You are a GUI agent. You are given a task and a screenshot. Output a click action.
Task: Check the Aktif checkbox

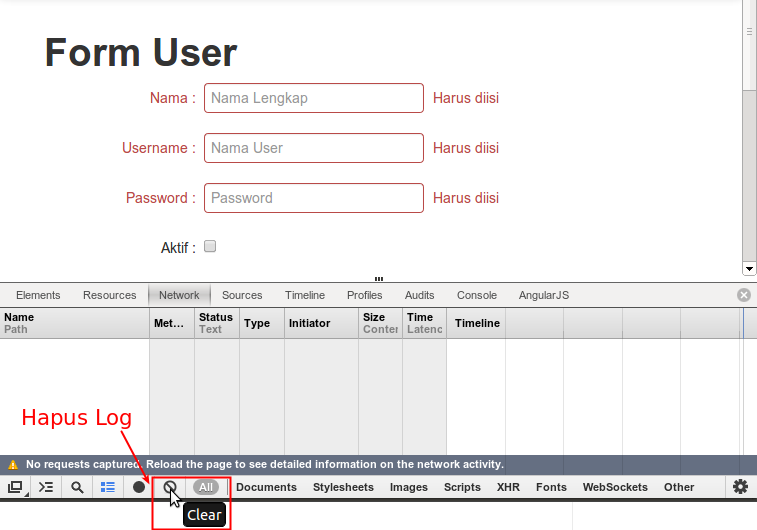[x=210, y=246]
